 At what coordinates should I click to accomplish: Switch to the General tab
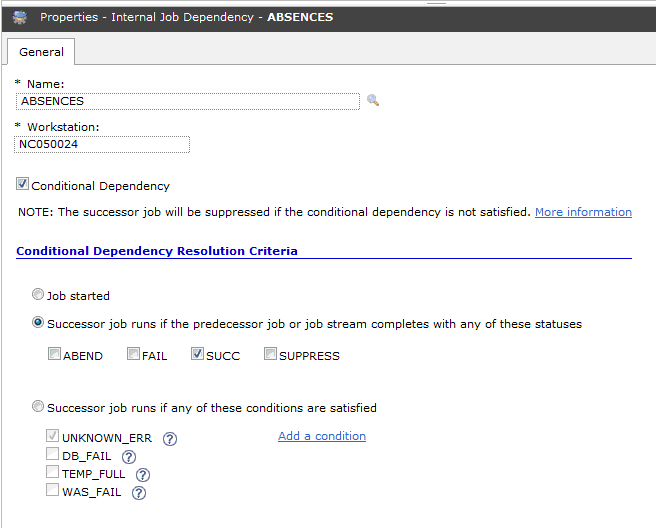[41, 52]
